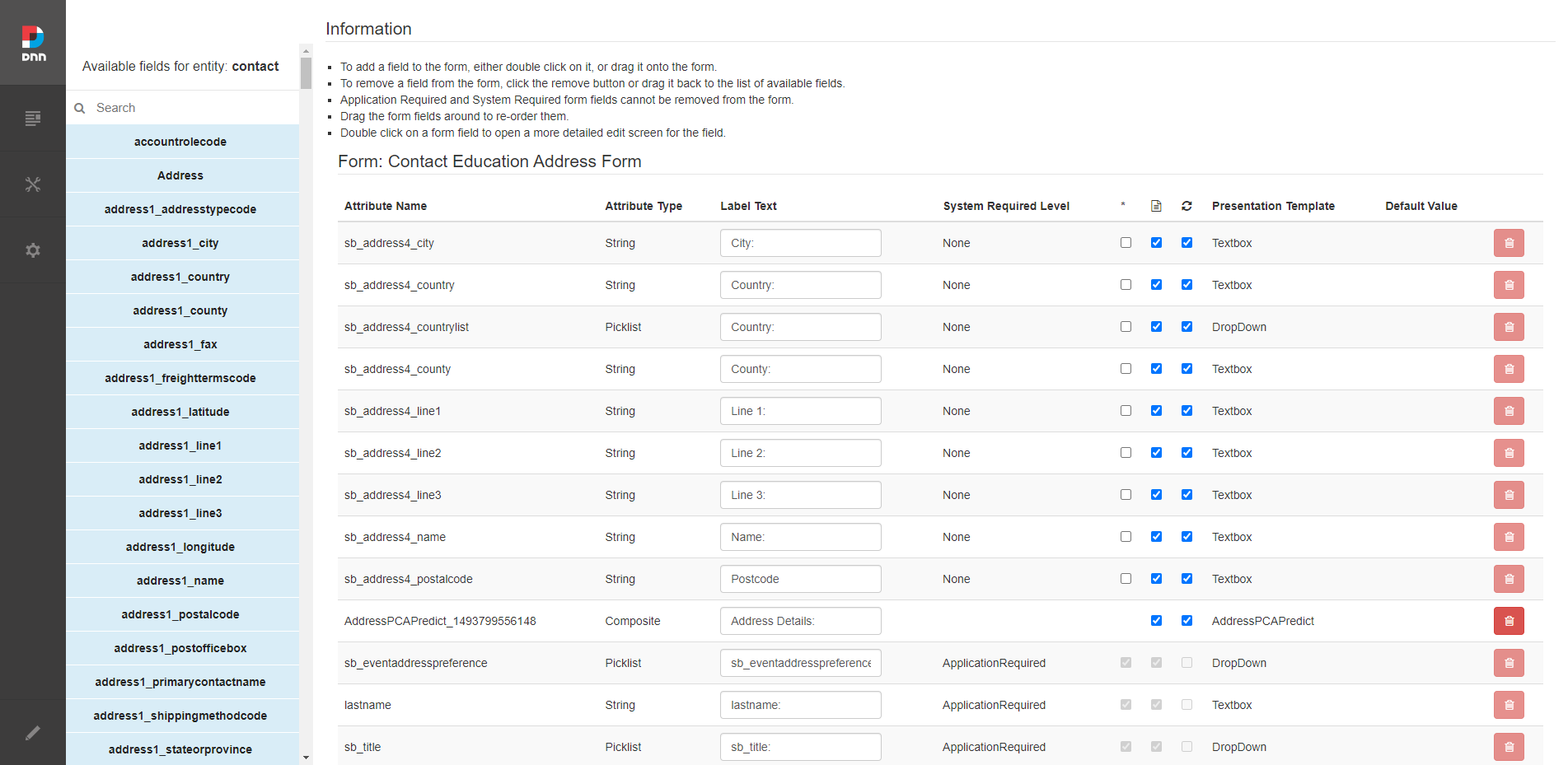Select address1_city from available fields
This screenshot has height=765, width=1568.
[x=180, y=243]
